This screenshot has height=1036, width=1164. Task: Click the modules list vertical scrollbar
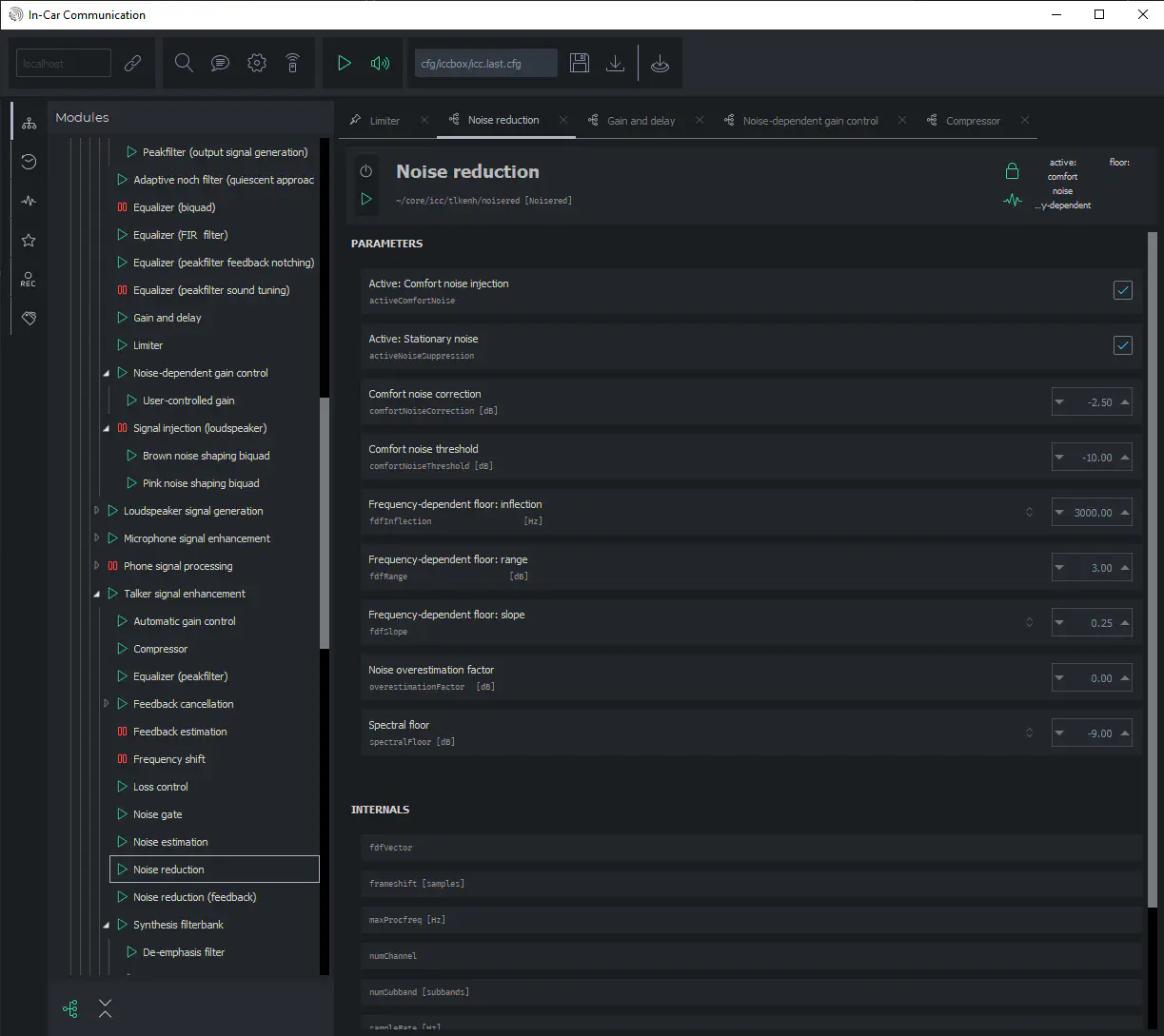(x=325, y=523)
